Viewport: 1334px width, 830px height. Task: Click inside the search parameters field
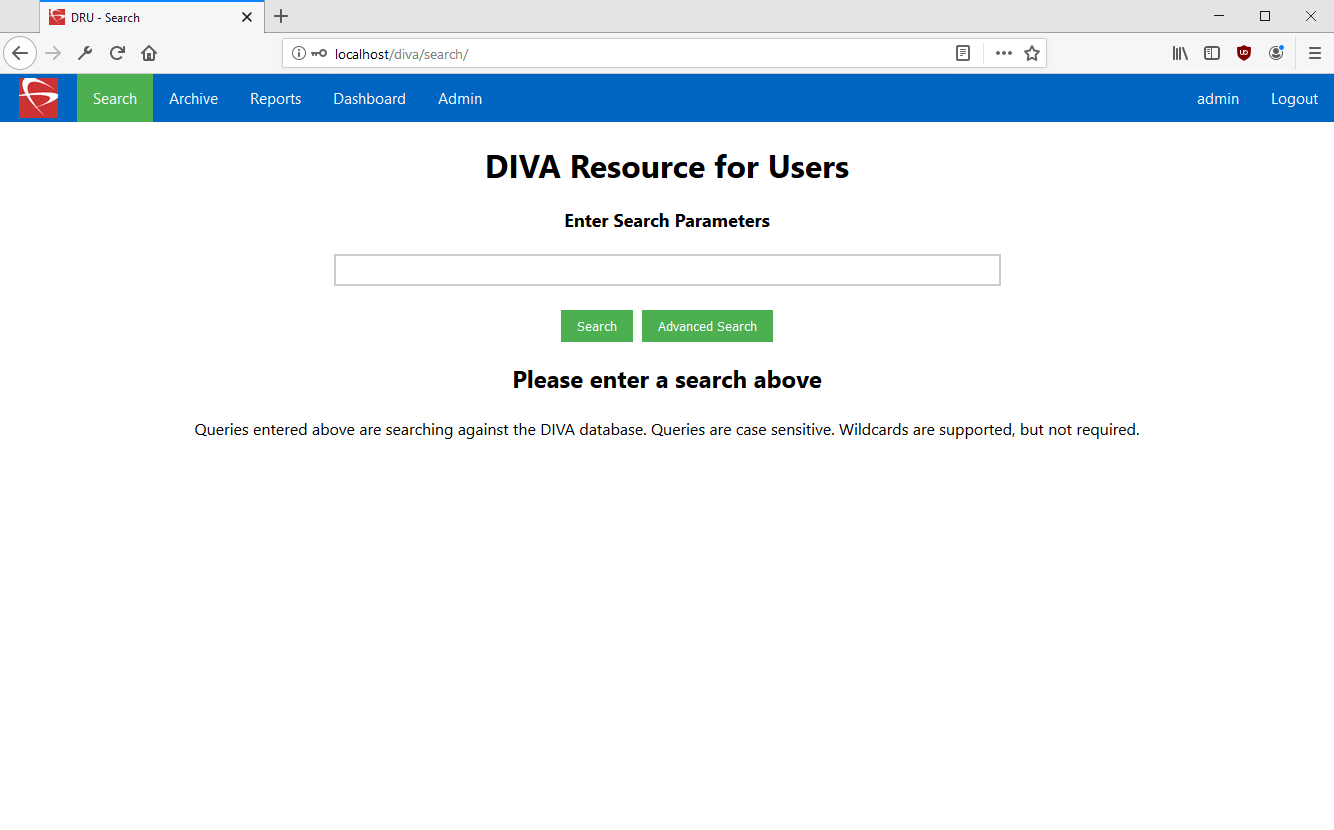click(x=667, y=270)
